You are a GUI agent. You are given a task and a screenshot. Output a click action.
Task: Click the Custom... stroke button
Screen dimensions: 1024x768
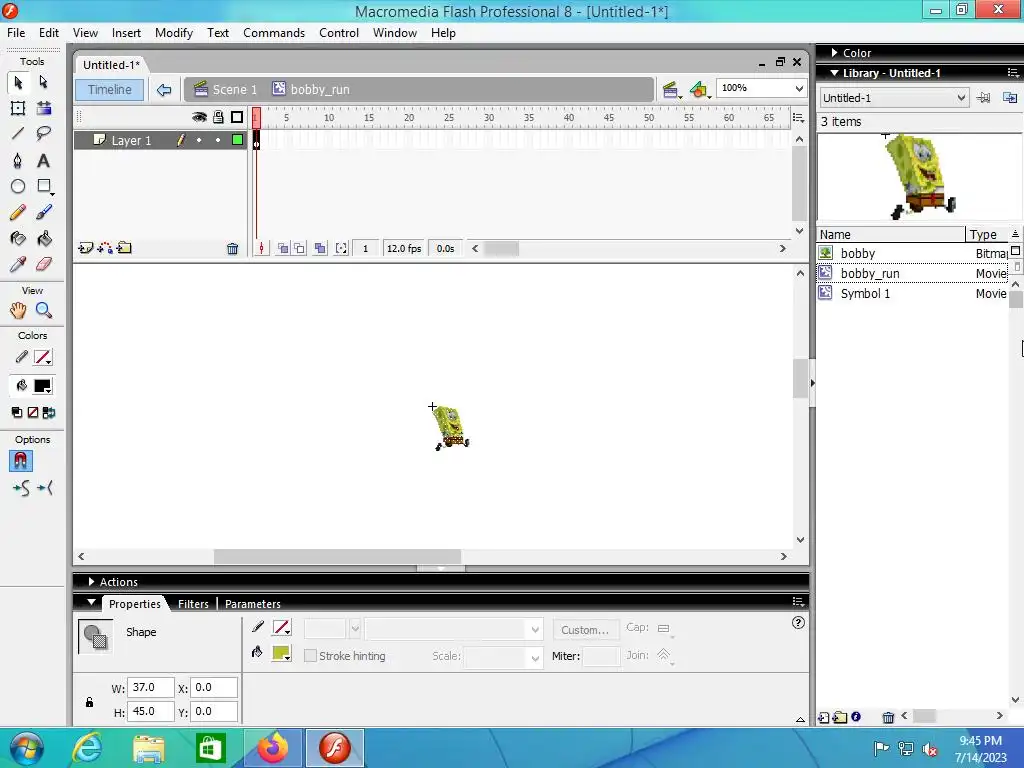coord(585,630)
